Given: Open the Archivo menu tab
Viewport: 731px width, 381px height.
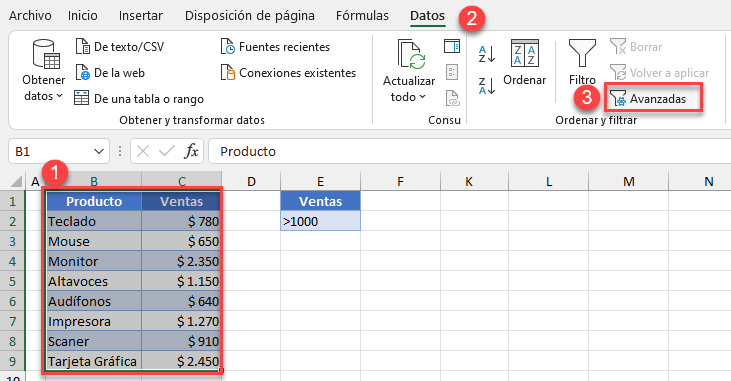Looking at the screenshot, I should (x=30, y=16).
